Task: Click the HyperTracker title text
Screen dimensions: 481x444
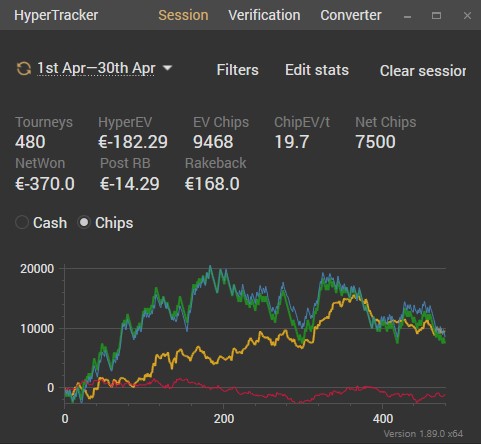Action: 56,15
